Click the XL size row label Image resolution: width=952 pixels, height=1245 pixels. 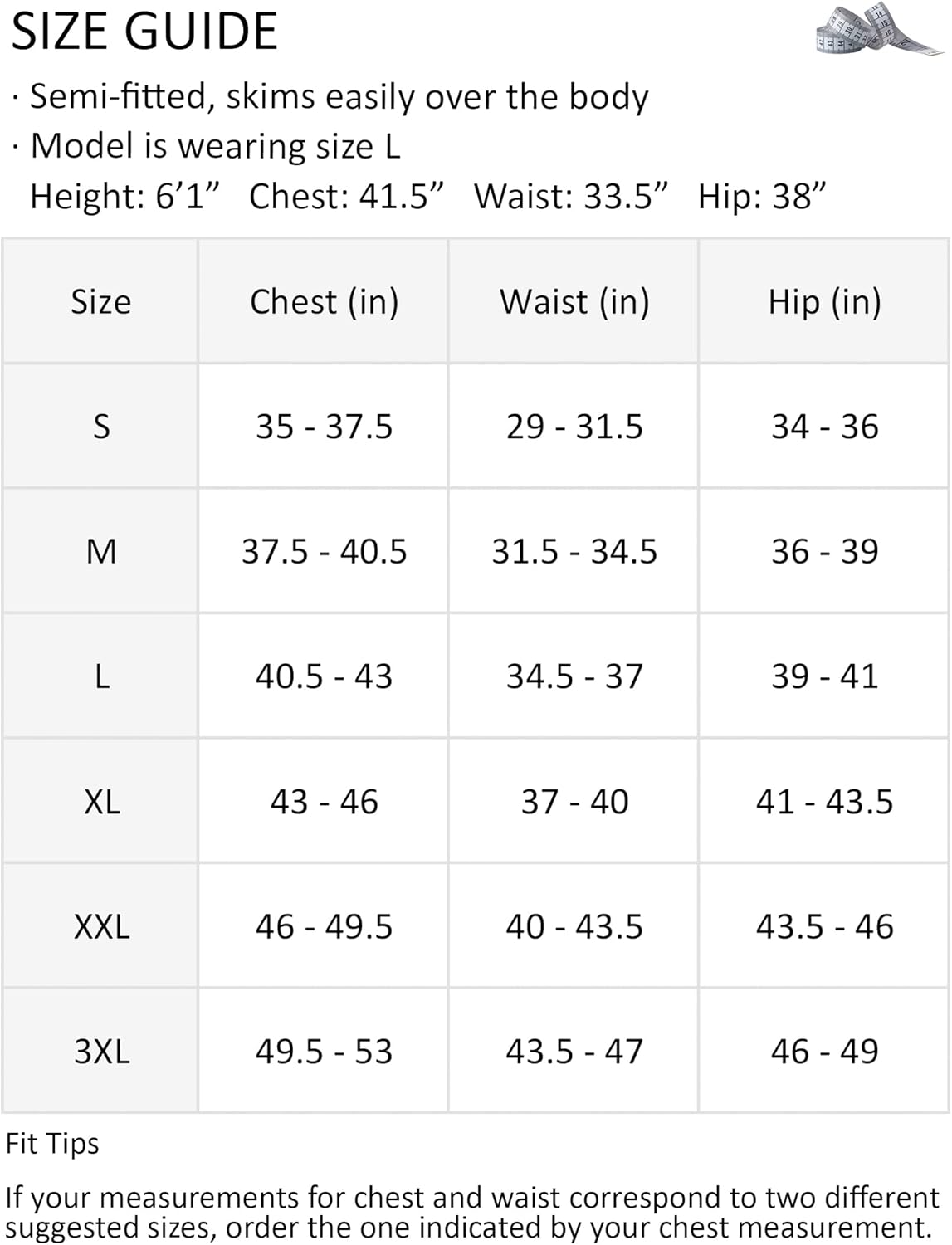(x=101, y=802)
